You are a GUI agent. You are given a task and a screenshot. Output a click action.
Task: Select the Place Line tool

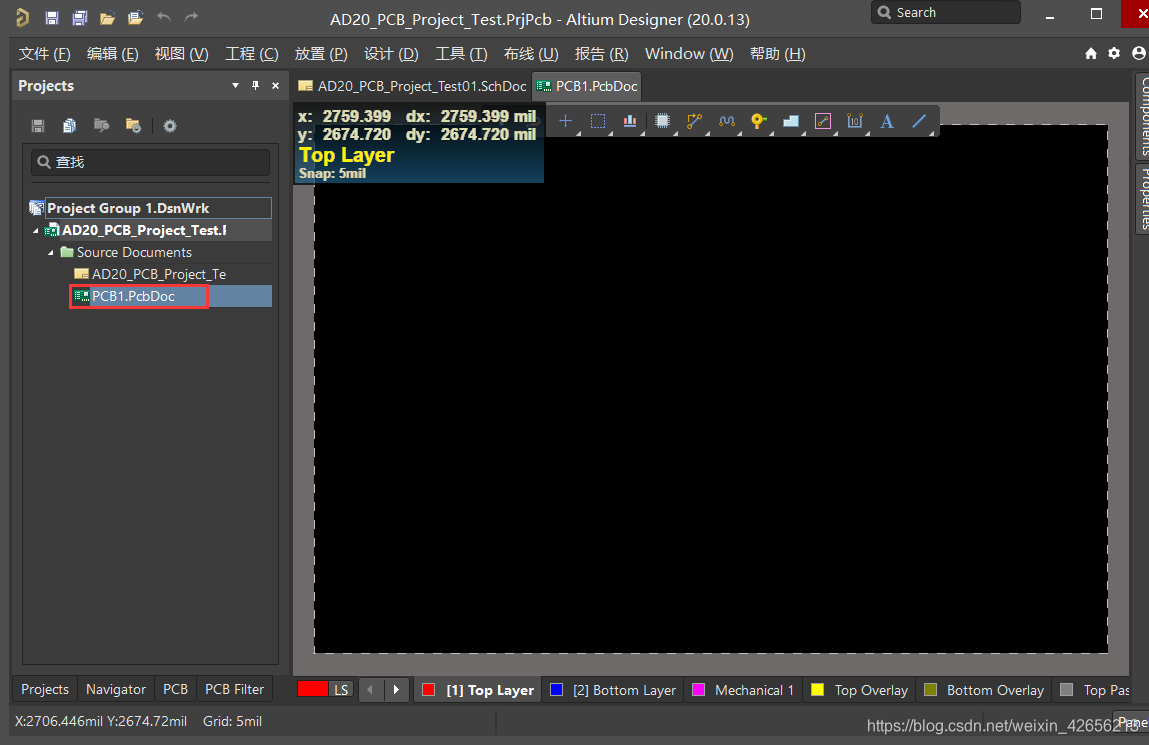(919, 121)
